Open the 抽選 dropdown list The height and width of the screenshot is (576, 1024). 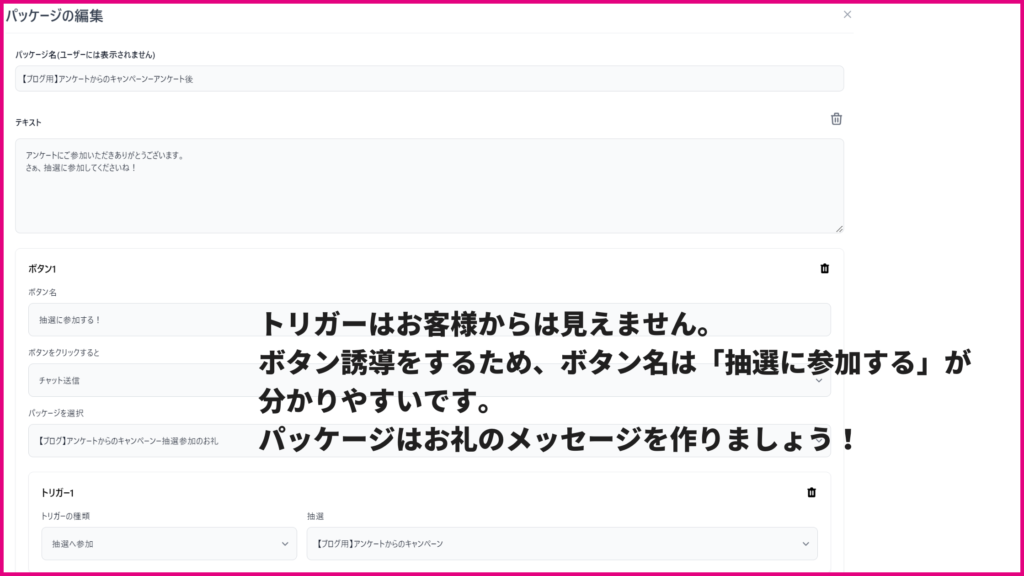point(562,544)
